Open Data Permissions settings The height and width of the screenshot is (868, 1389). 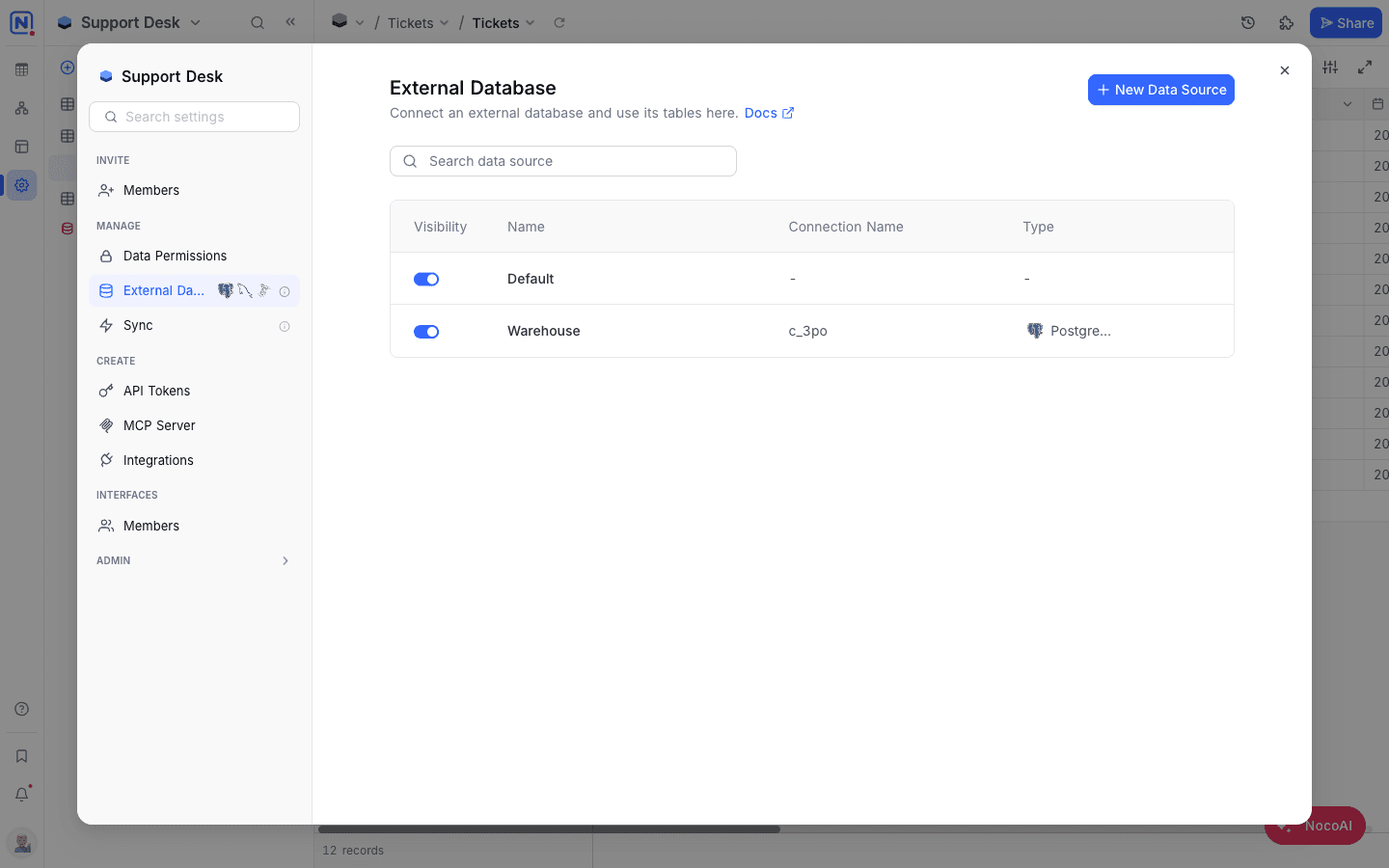point(194,256)
